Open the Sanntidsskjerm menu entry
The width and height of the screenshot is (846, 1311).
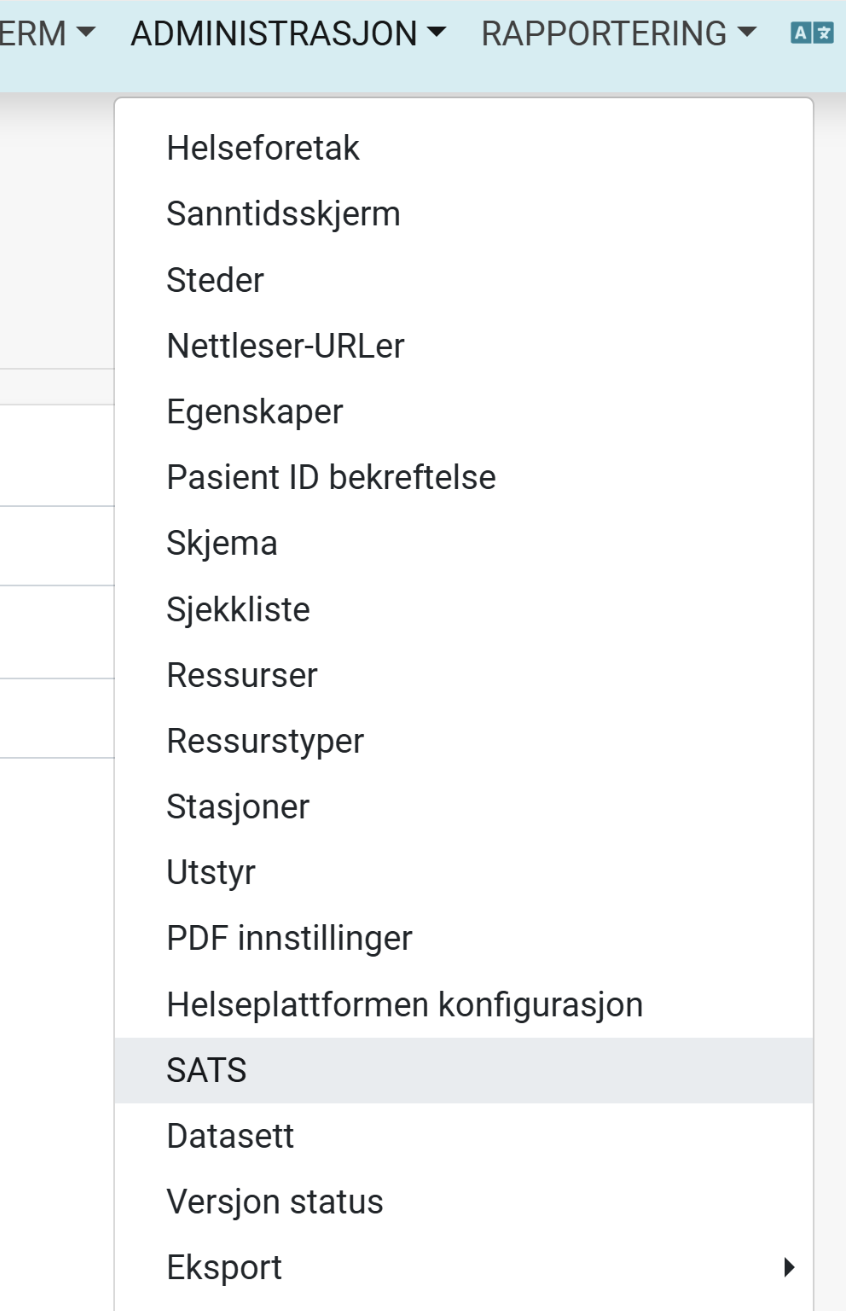(x=283, y=214)
